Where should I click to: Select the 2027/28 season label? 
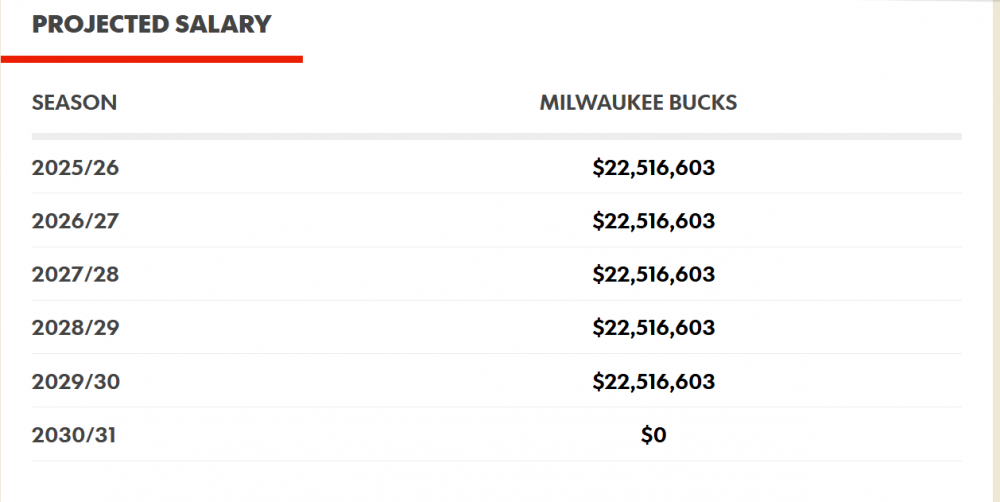(x=75, y=274)
